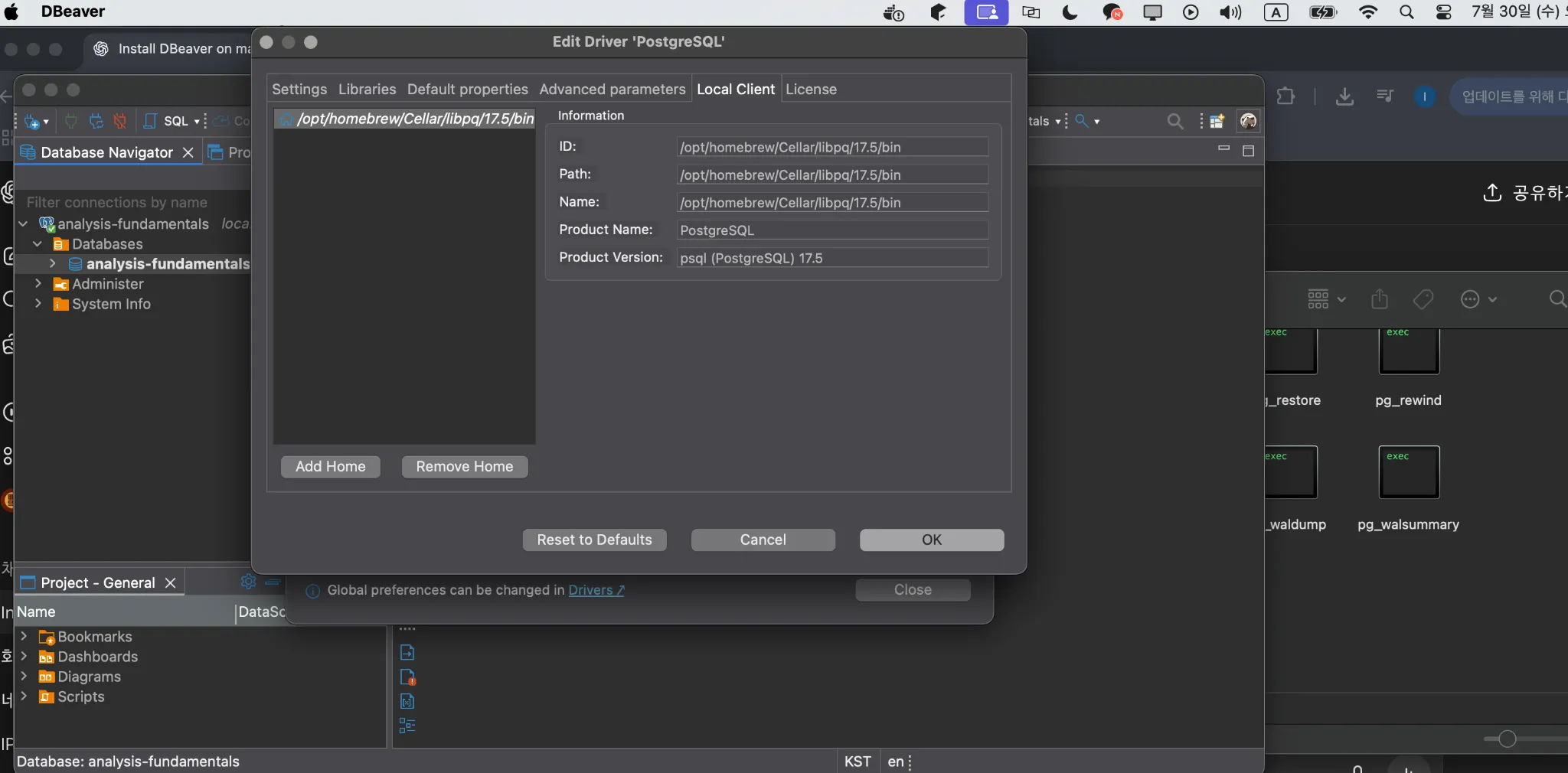Image resolution: width=1568 pixels, height=773 pixels.
Task: Switch to the License tab
Action: [811, 89]
